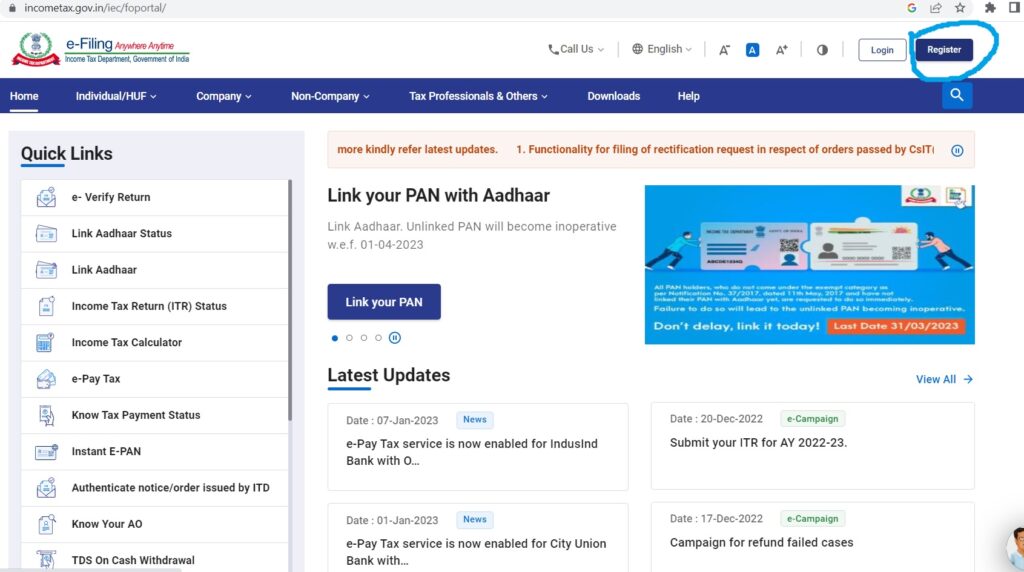Click the e-Verify Return icon
Screen dimensions: 1024x572
(x=46, y=197)
